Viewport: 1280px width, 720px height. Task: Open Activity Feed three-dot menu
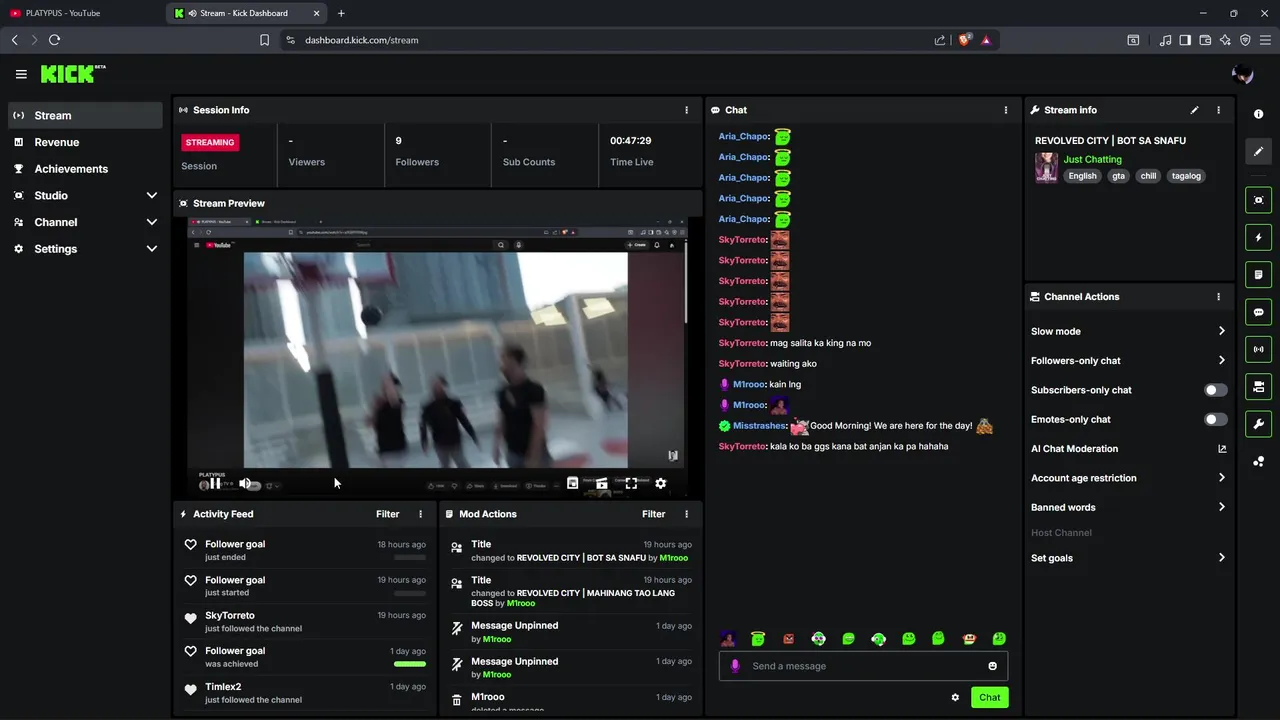(x=420, y=514)
